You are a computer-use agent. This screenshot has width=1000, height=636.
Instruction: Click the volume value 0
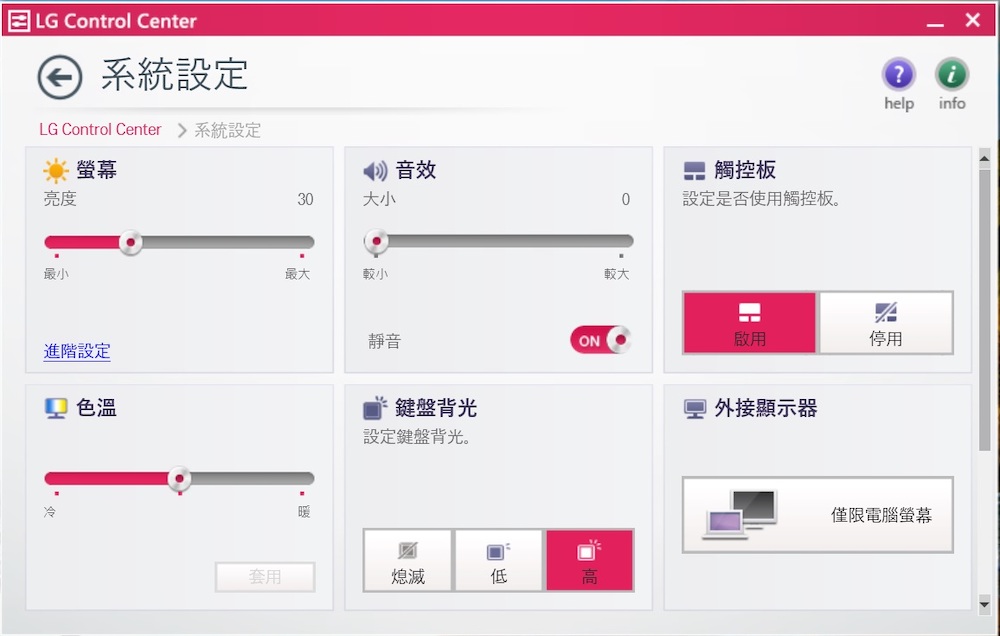click(x=626, y=200)
